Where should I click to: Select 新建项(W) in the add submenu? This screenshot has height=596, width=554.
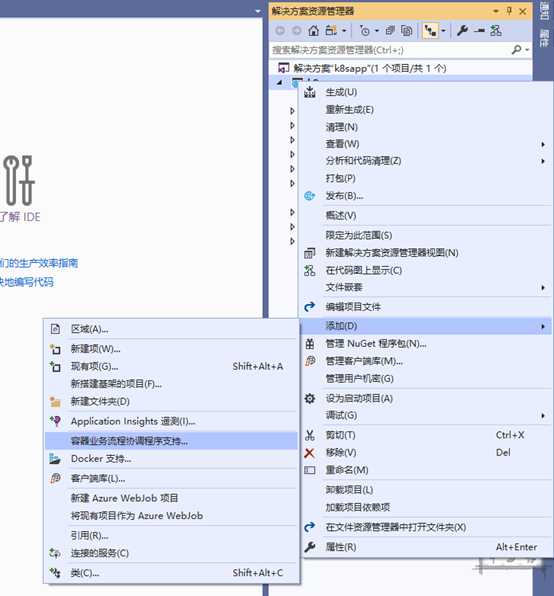pos(171,349)
